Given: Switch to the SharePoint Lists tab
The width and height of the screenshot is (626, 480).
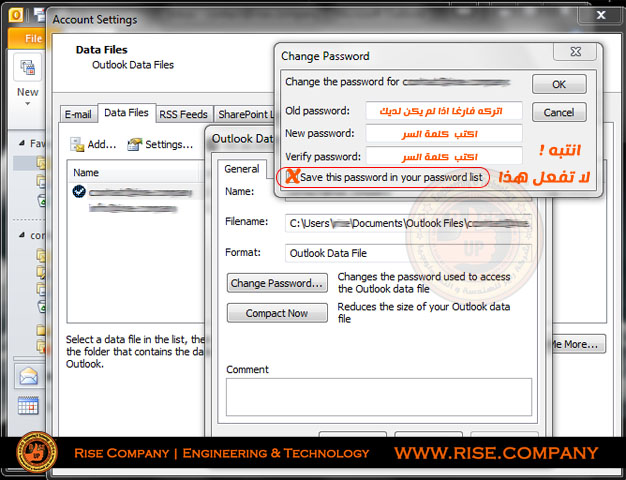Looking at the screenshot, I should pyautogui.click(x=244, y=115).
